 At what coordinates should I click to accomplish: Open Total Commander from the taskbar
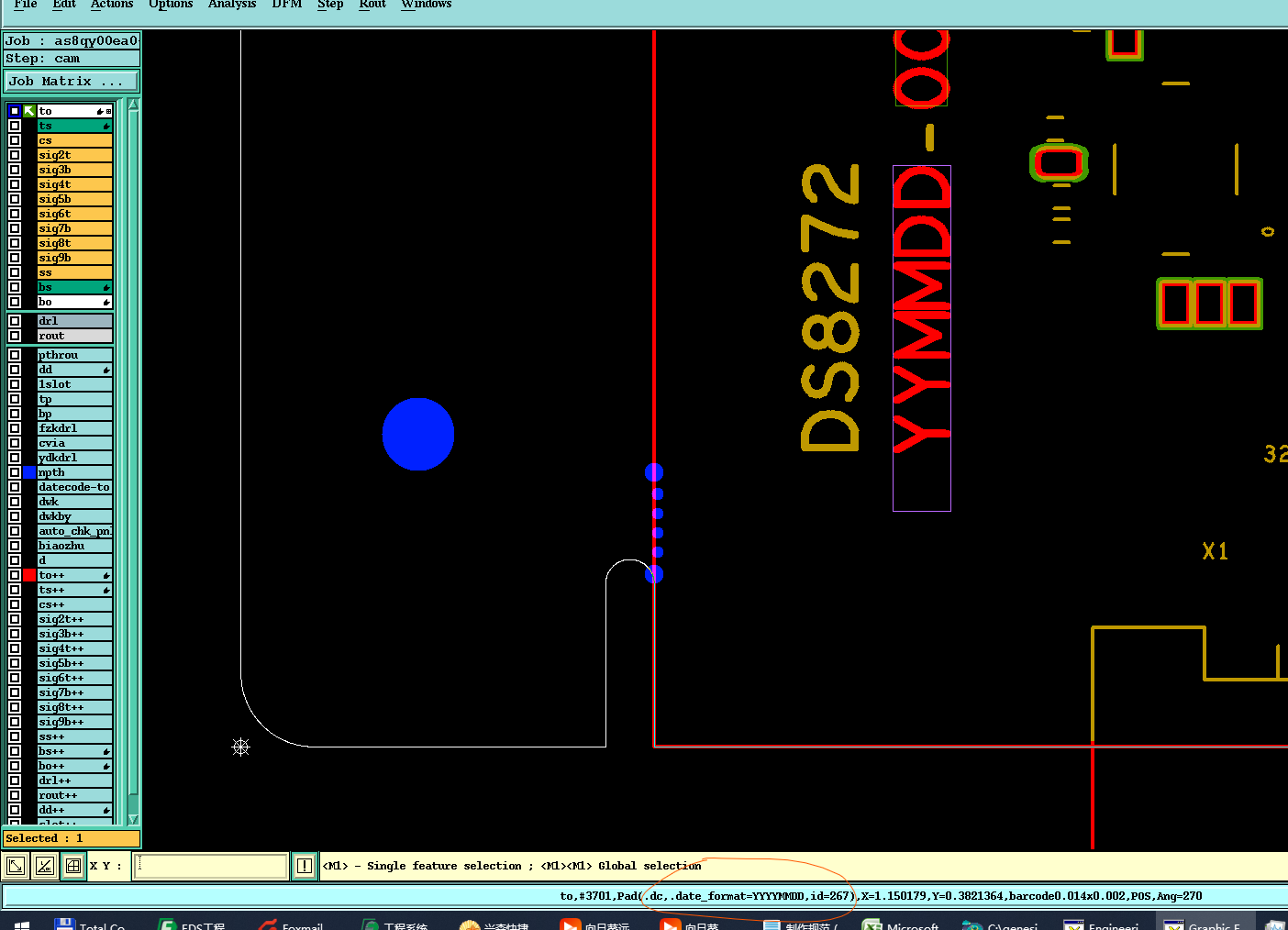(x=90, y=924)
